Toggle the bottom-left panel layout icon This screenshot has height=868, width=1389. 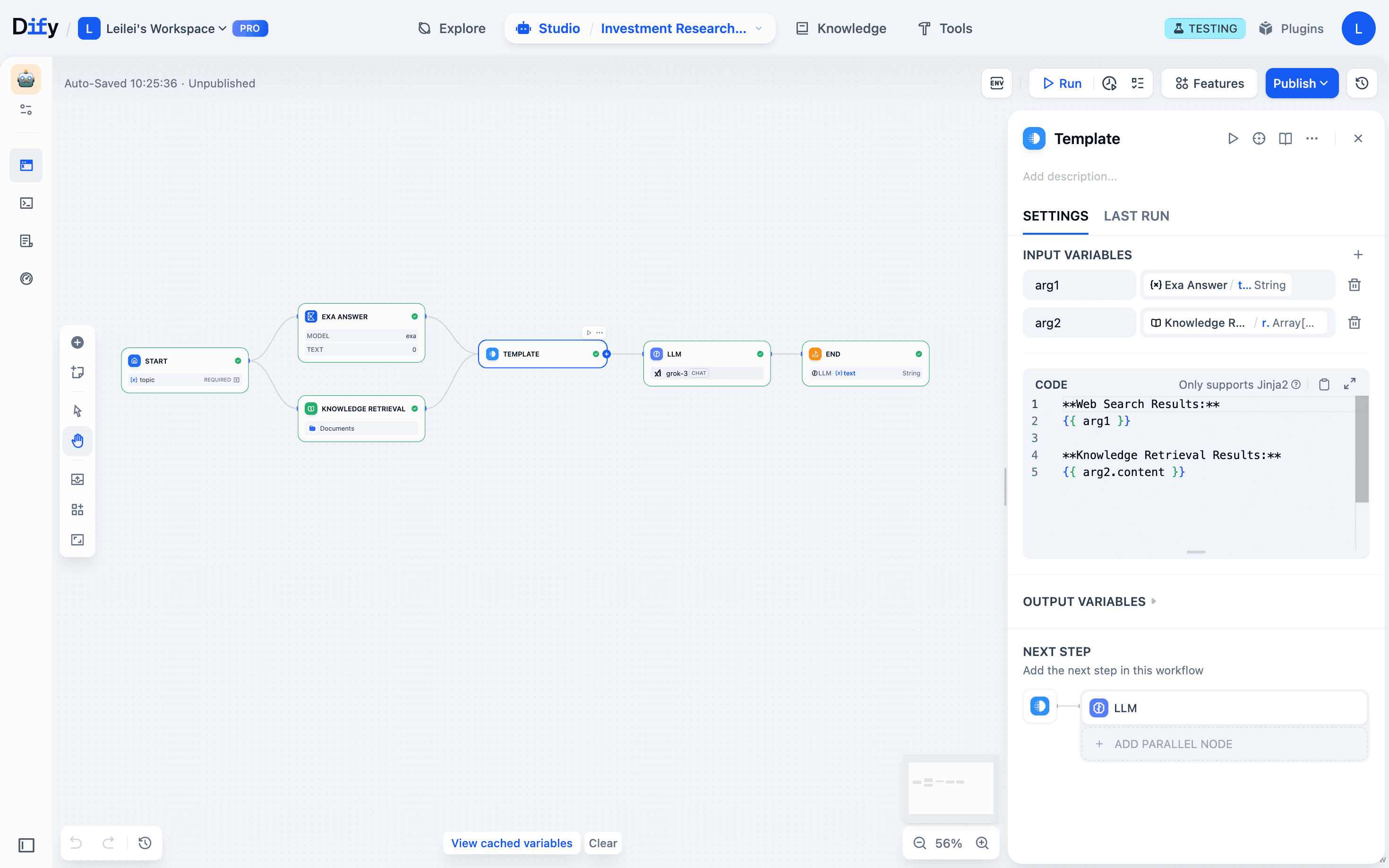point(26,845)
